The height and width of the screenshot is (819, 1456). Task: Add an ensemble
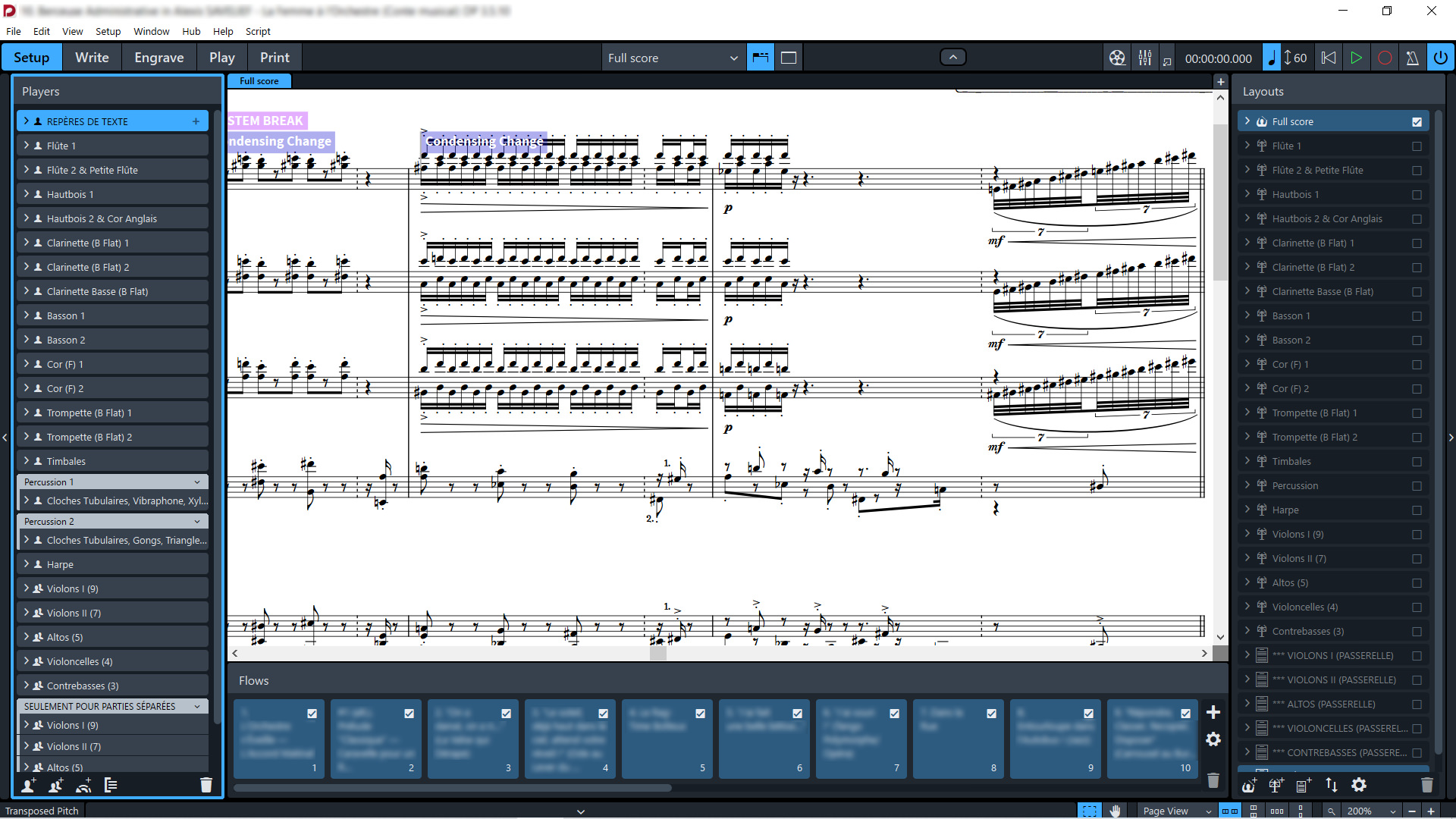pos(83,785)
